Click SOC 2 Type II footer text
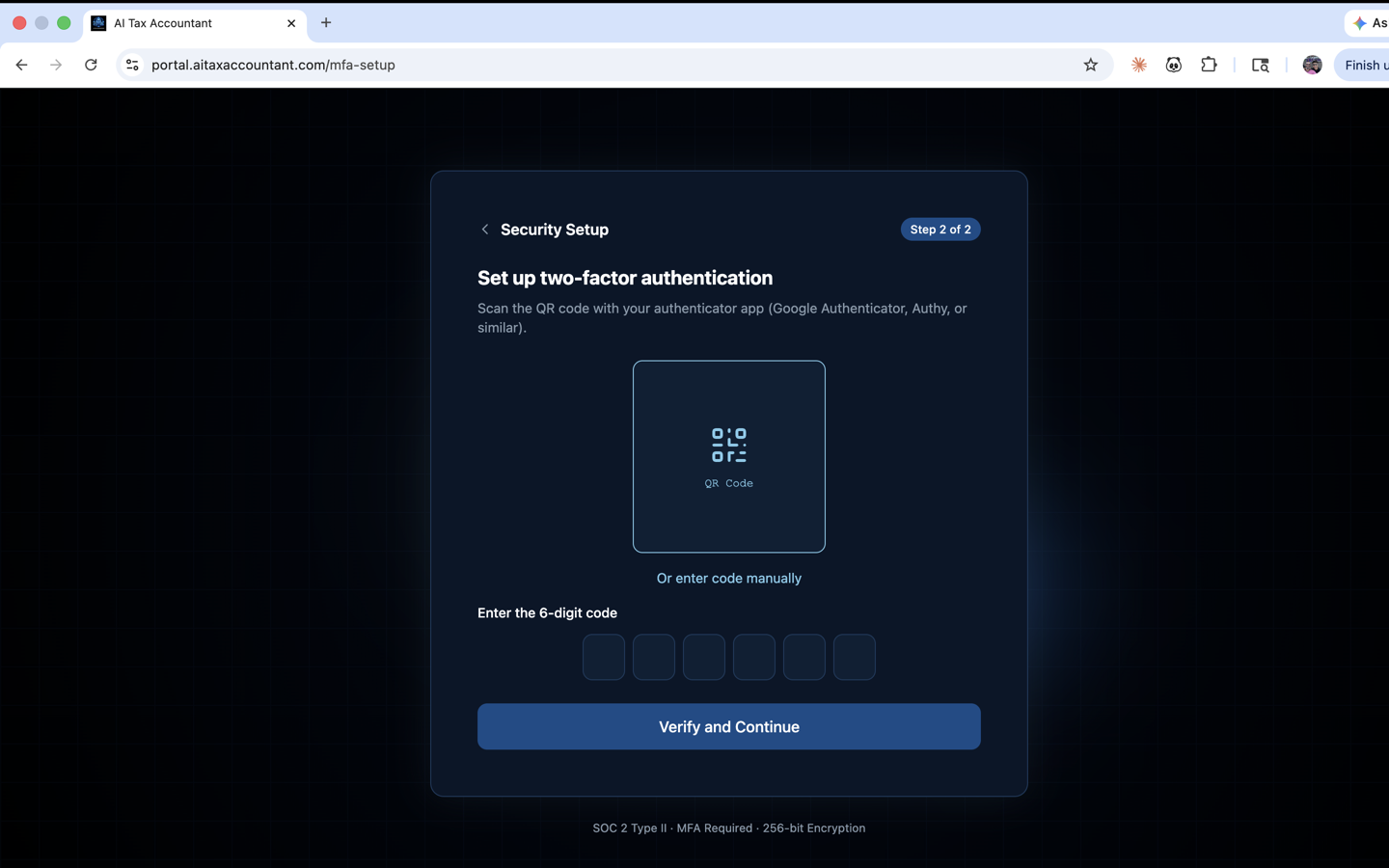 [x=631, y=828]
